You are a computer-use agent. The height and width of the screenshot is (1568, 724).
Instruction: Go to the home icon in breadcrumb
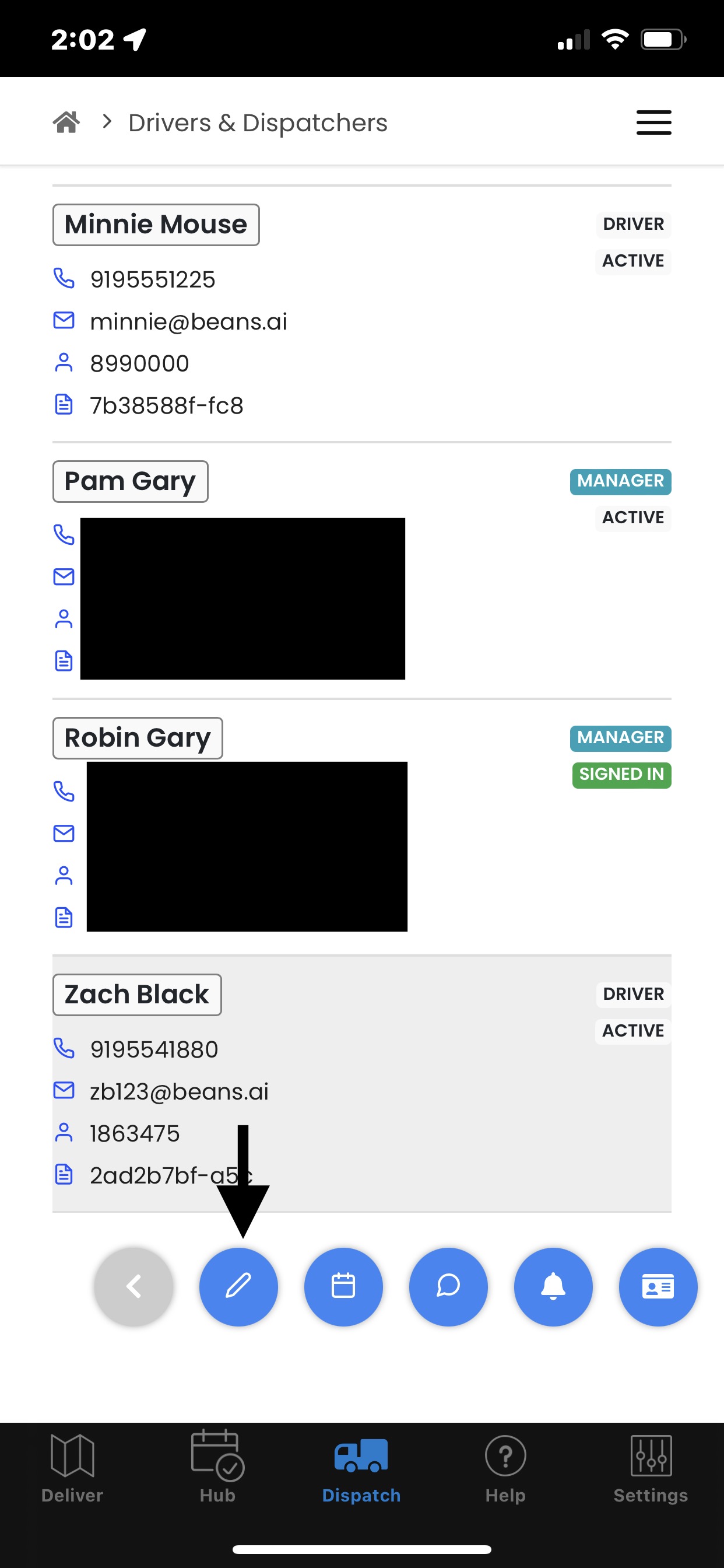(x=66, y=123)
